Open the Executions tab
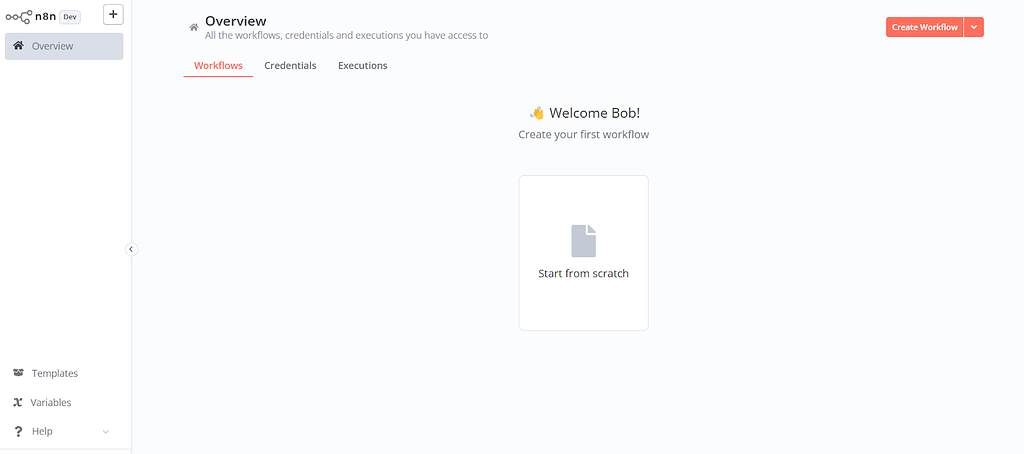The image size is (1024, 454). (x=362, y=66)
